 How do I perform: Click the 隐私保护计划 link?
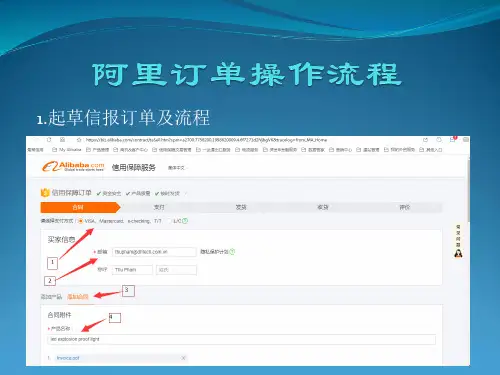(x=214, y=252)
